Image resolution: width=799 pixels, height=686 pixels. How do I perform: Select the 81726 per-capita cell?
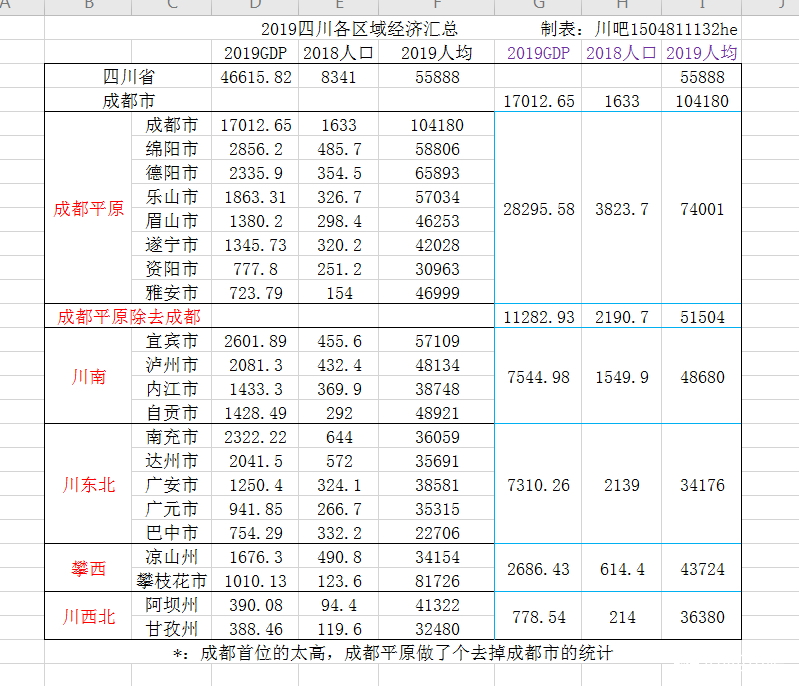[x=437, y=581]
